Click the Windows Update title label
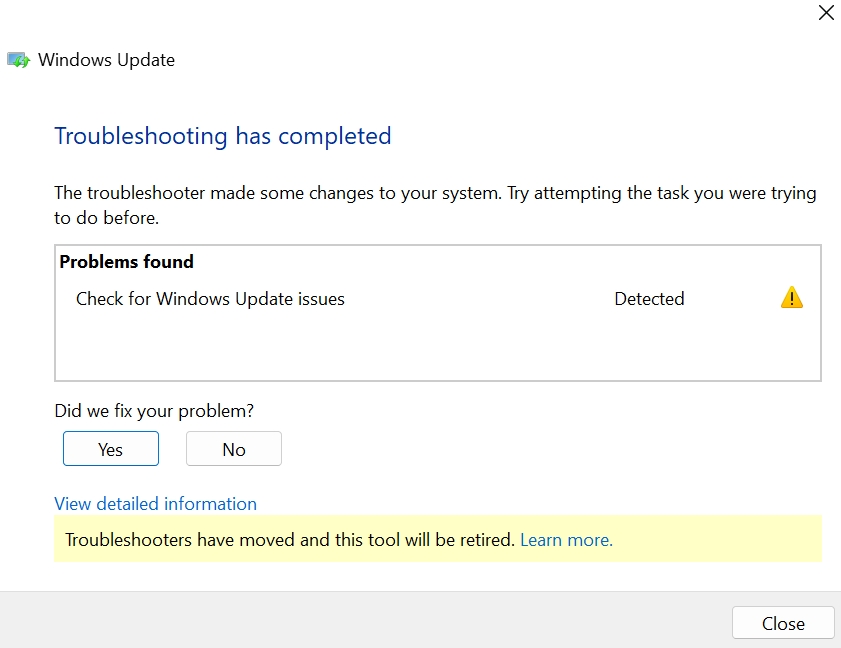 pos(105,60)
